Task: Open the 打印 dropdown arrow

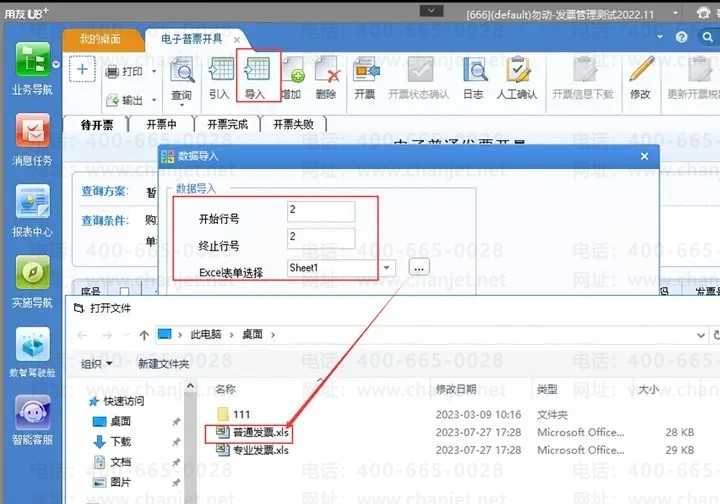Action: click(154, 71)
